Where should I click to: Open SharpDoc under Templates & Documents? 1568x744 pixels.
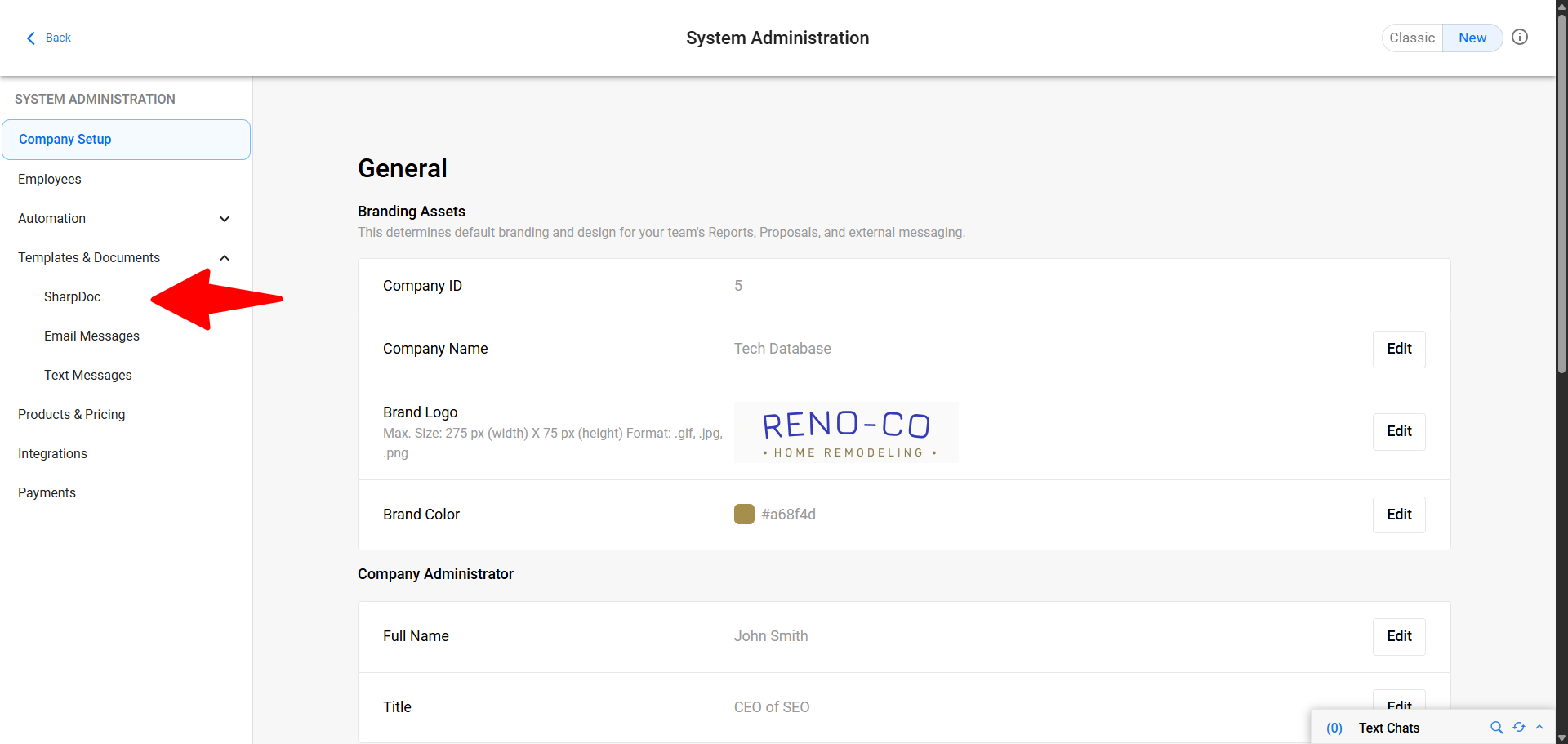pos(73,296)
